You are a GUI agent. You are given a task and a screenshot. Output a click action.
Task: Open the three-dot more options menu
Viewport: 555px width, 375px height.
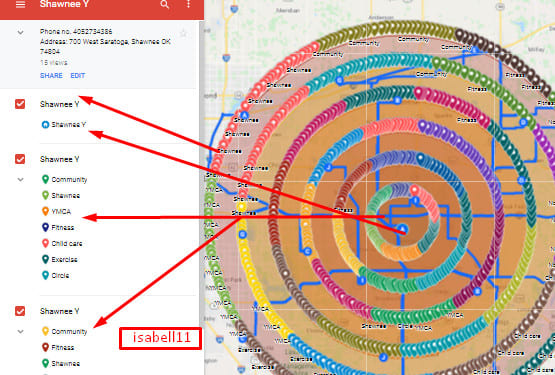tap(188, 4)
